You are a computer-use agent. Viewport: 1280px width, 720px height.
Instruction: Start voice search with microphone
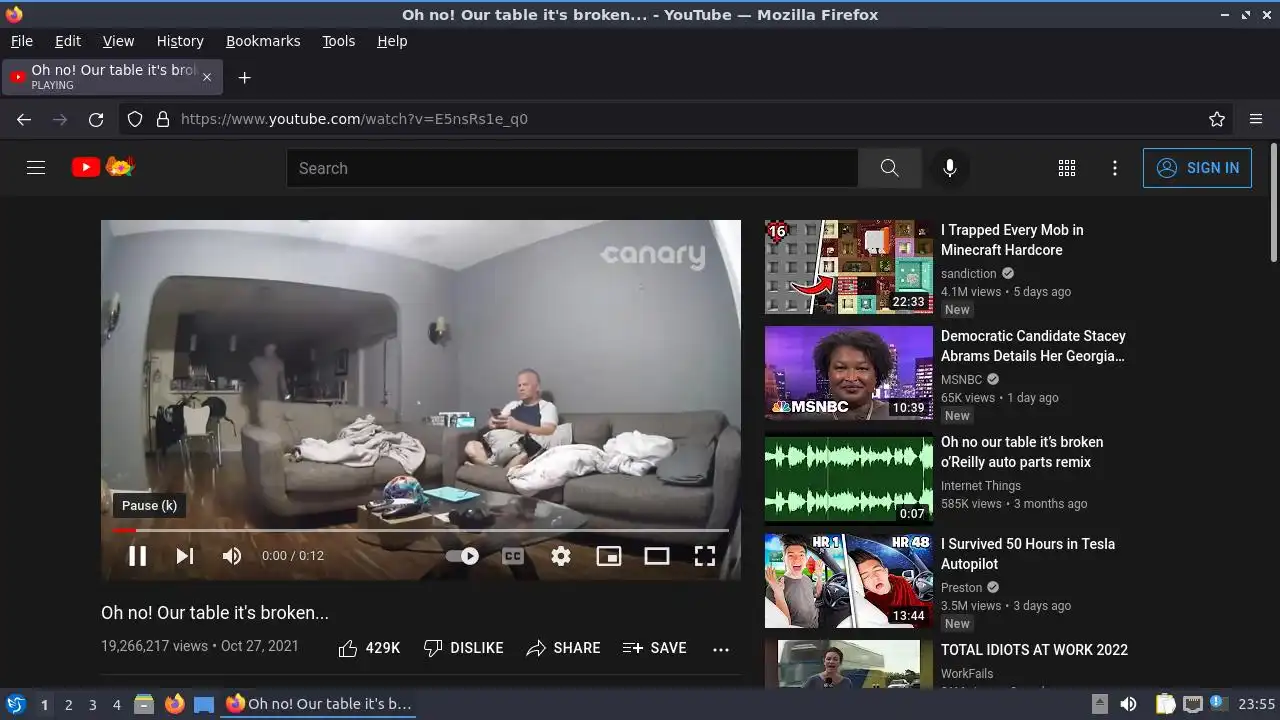pyautogui.click(x=950, y=168)
